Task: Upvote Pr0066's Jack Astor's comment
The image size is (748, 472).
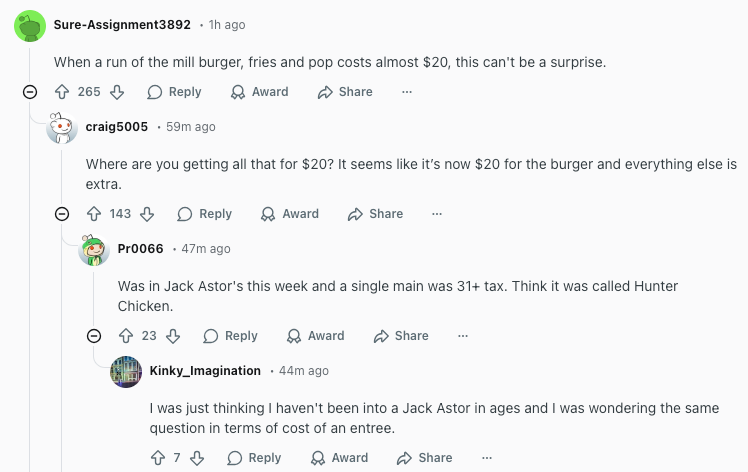Action: tap(126, 336)
